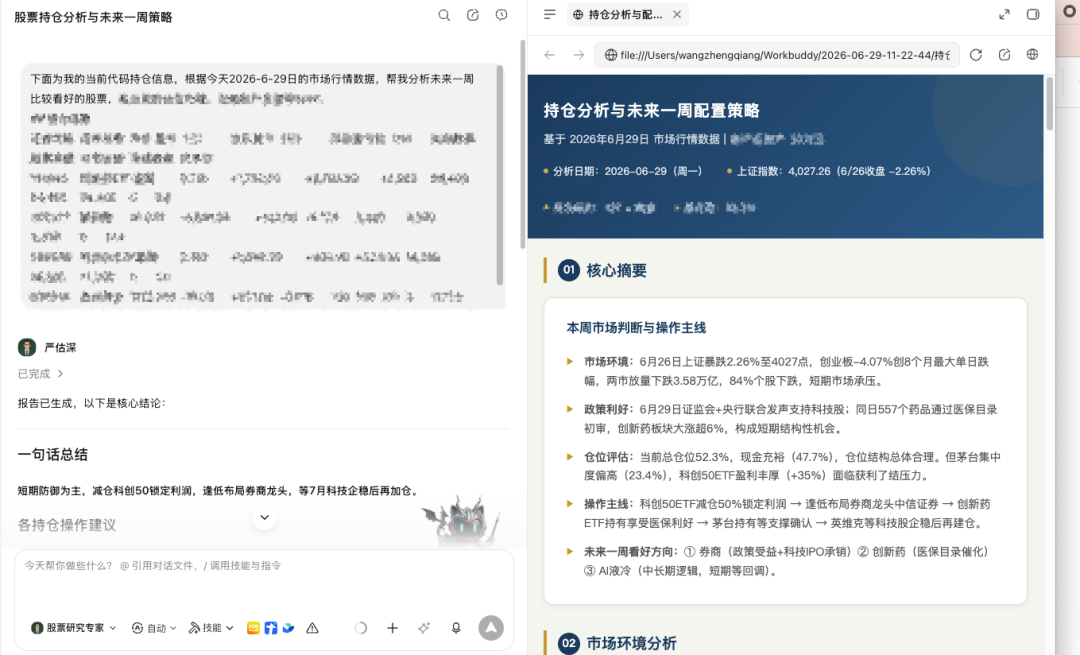
Task: Click the yellow mail app icon
Action: pyautogui.click(x=253, y=628)
